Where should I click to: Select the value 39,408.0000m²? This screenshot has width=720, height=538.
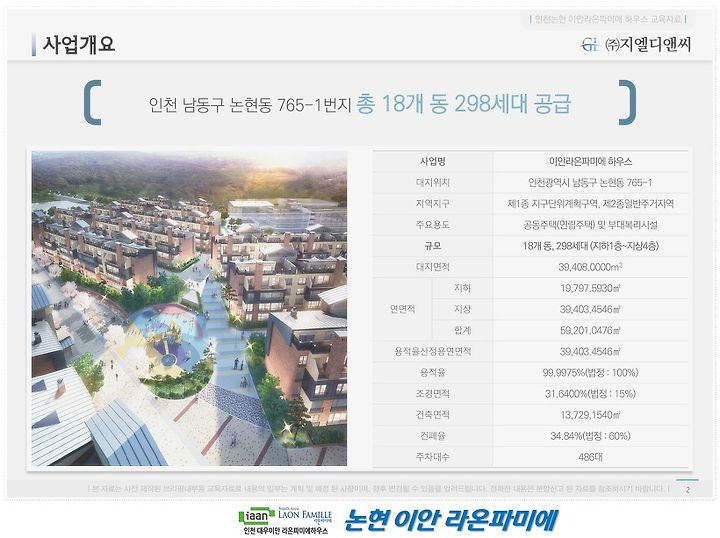590,267
